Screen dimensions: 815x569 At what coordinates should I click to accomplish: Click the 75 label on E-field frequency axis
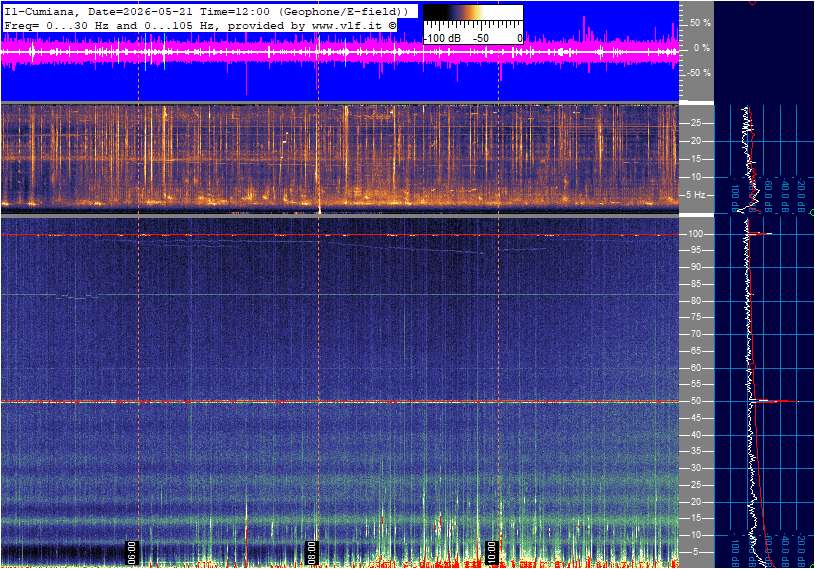click(x=695, y=317)
